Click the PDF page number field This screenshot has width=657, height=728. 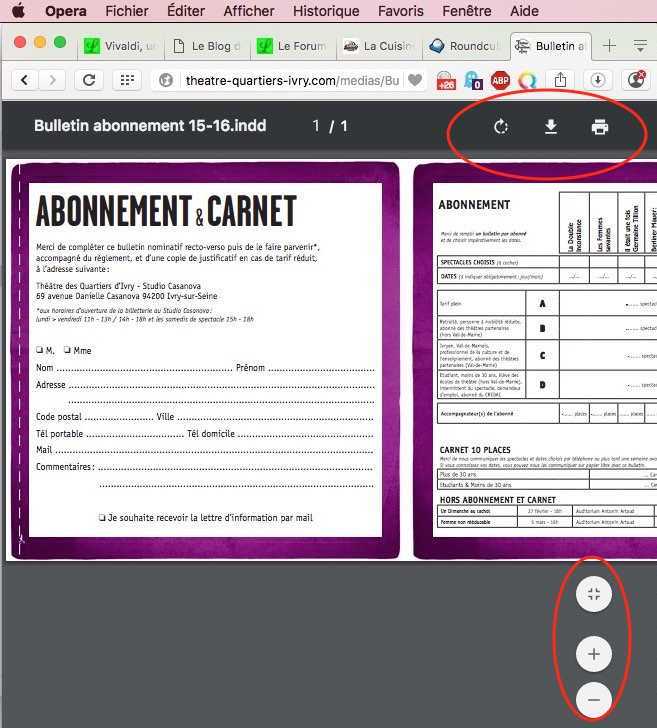[x=316, y=126]
